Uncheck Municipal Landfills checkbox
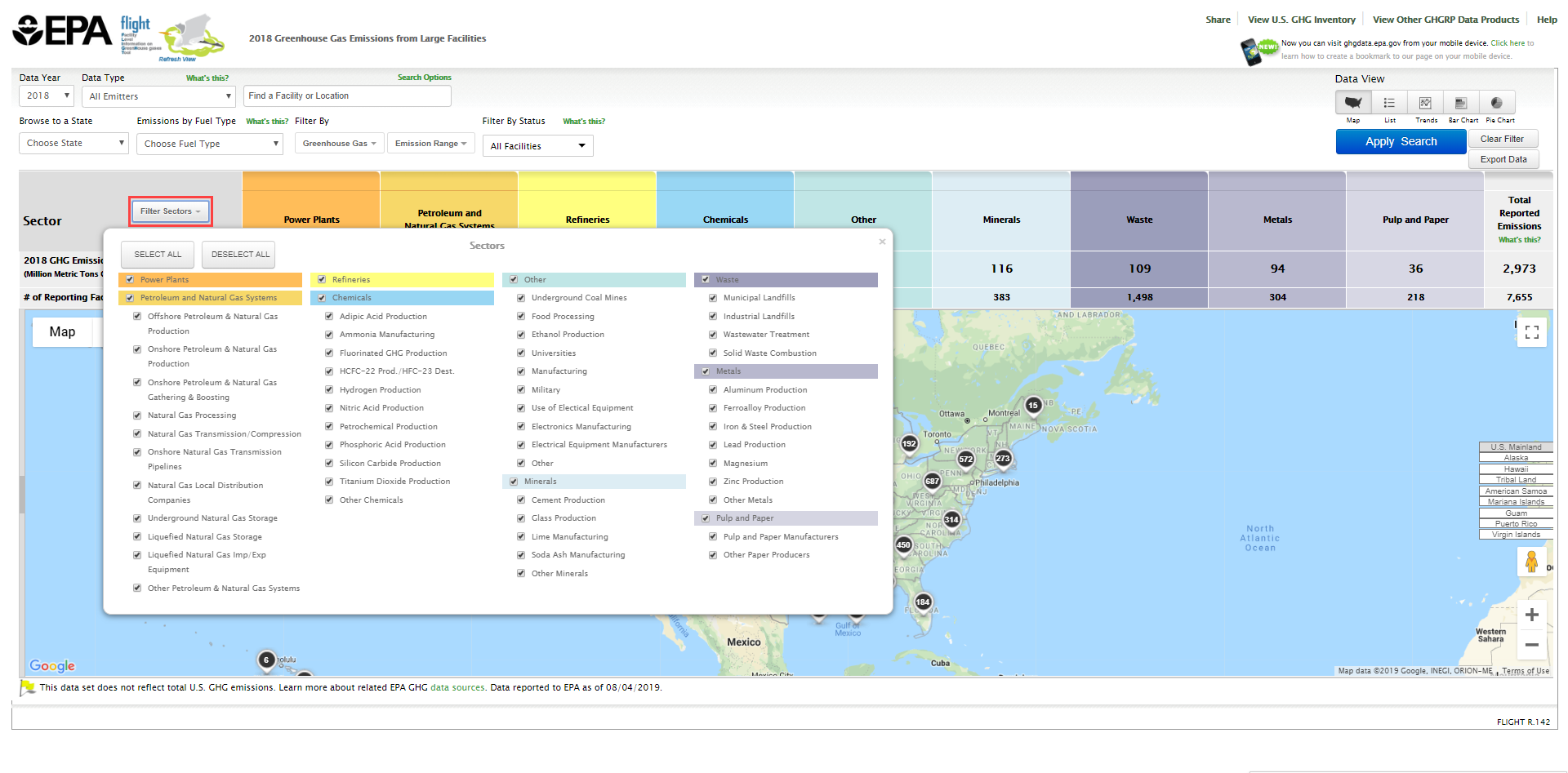 (x=713, y=298)
